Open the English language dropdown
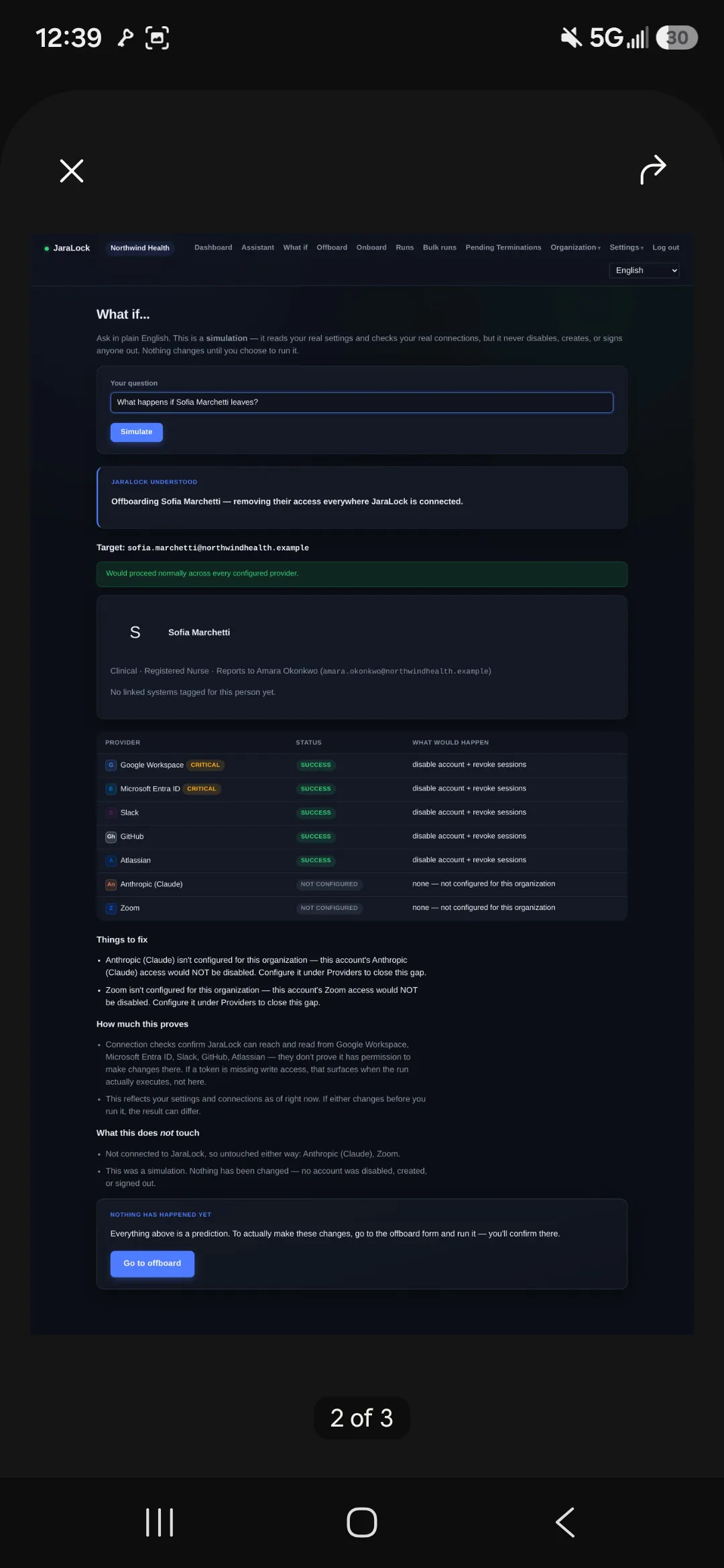The image size is (724, 1568). tap(644, 270)
